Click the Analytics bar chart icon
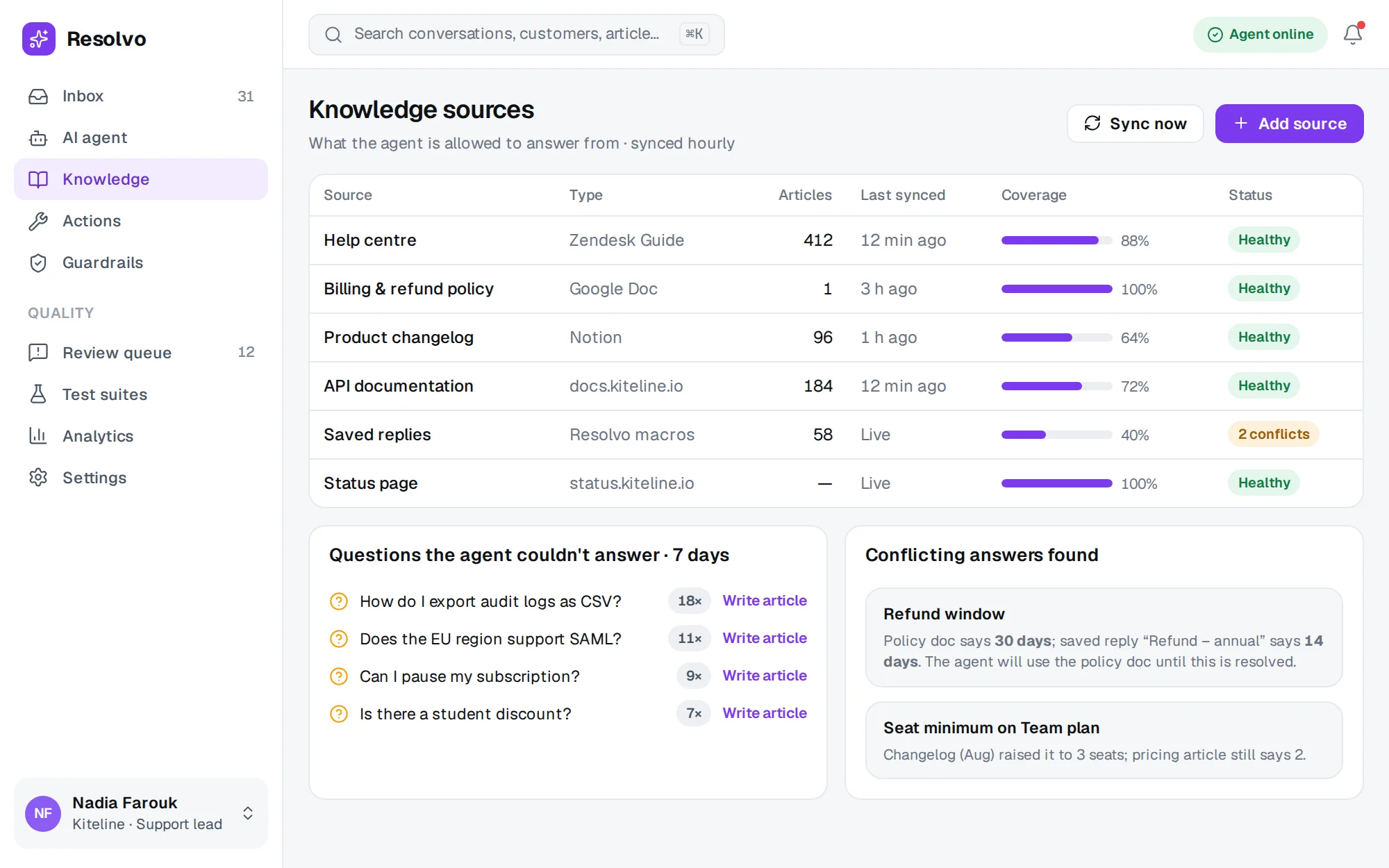This screenshot has height=868, width=1389. 38,436
